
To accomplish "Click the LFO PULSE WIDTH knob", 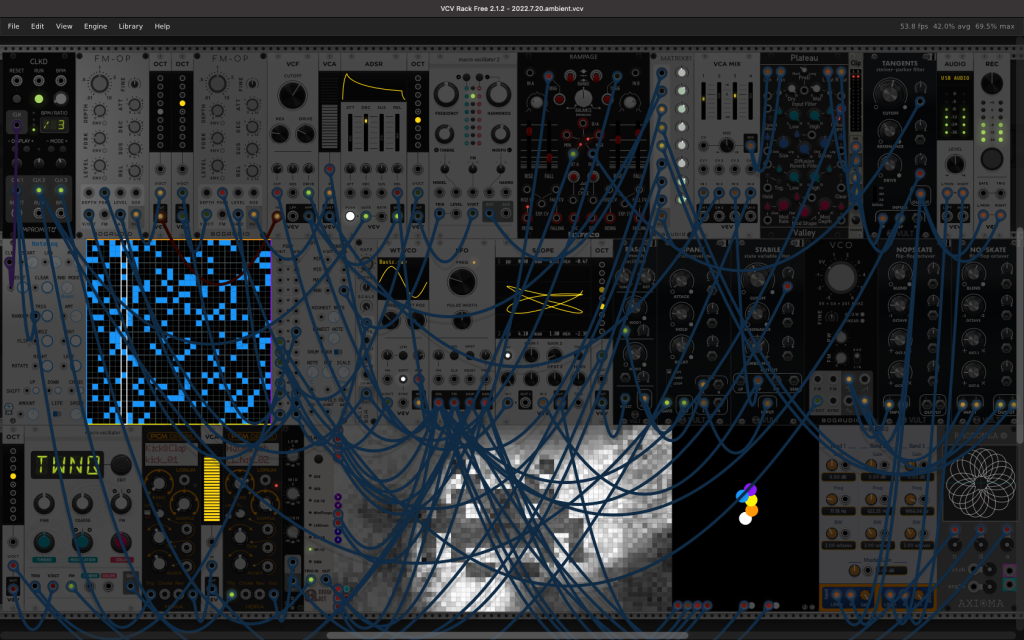I will pos(462,320).
